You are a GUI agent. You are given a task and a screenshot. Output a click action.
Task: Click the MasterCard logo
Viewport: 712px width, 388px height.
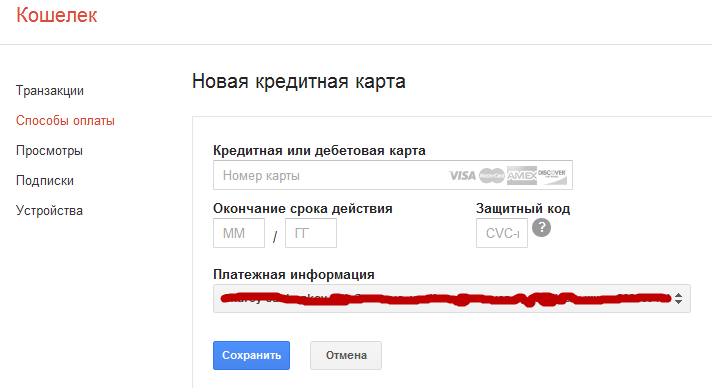492,175
